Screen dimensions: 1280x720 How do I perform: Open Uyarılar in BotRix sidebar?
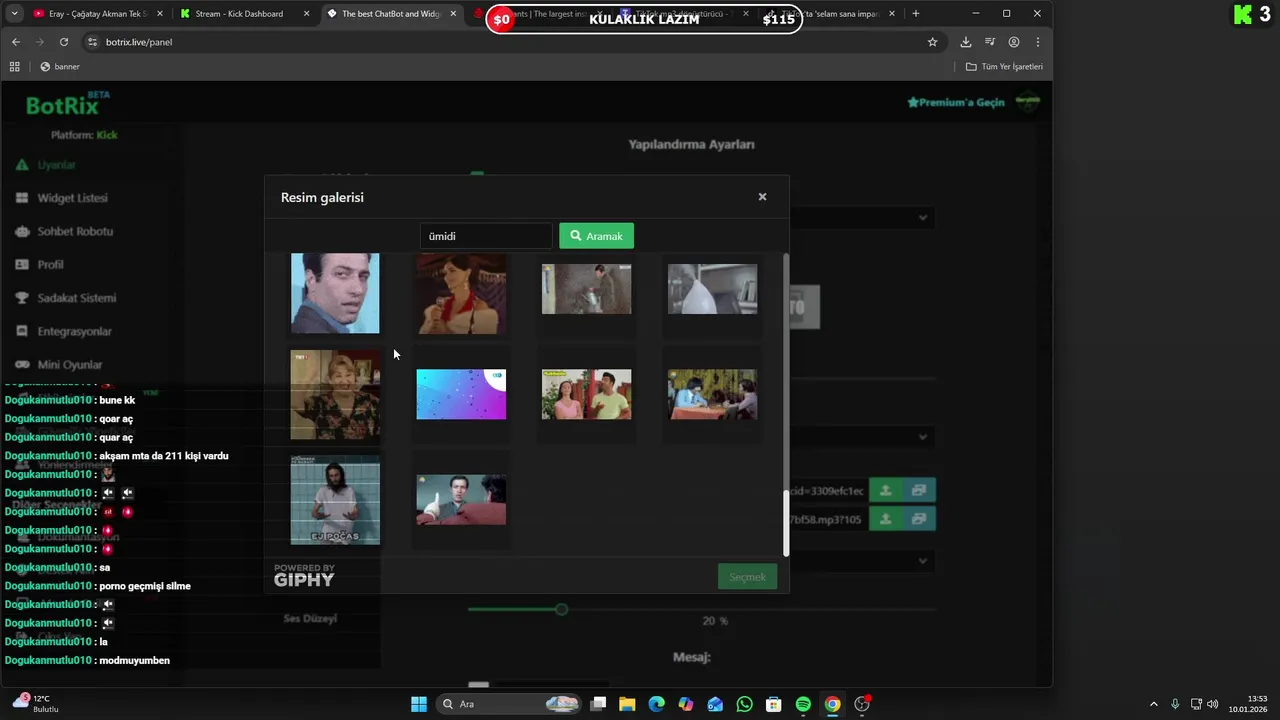57,165
